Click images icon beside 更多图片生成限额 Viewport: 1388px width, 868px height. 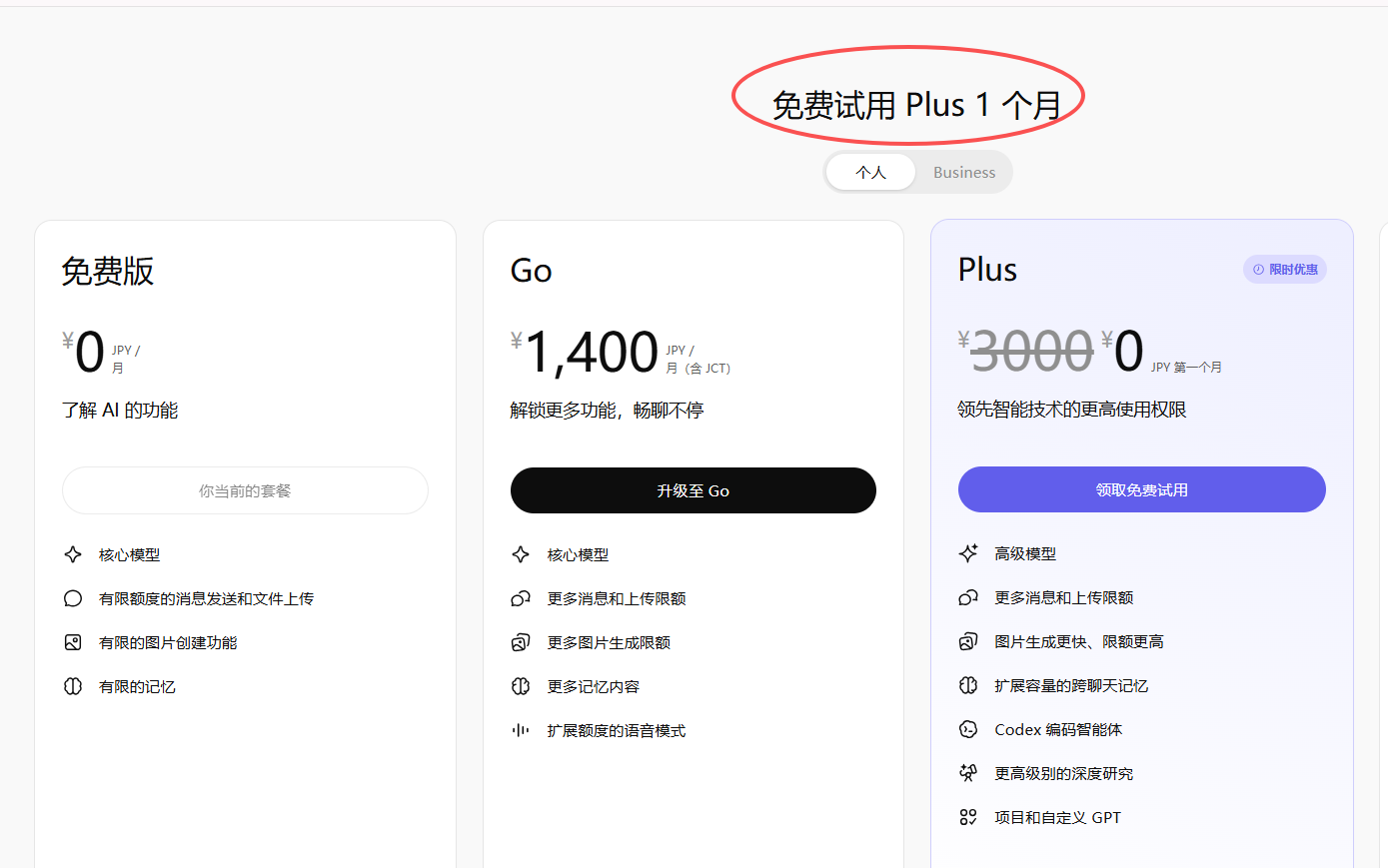[521, 642]
